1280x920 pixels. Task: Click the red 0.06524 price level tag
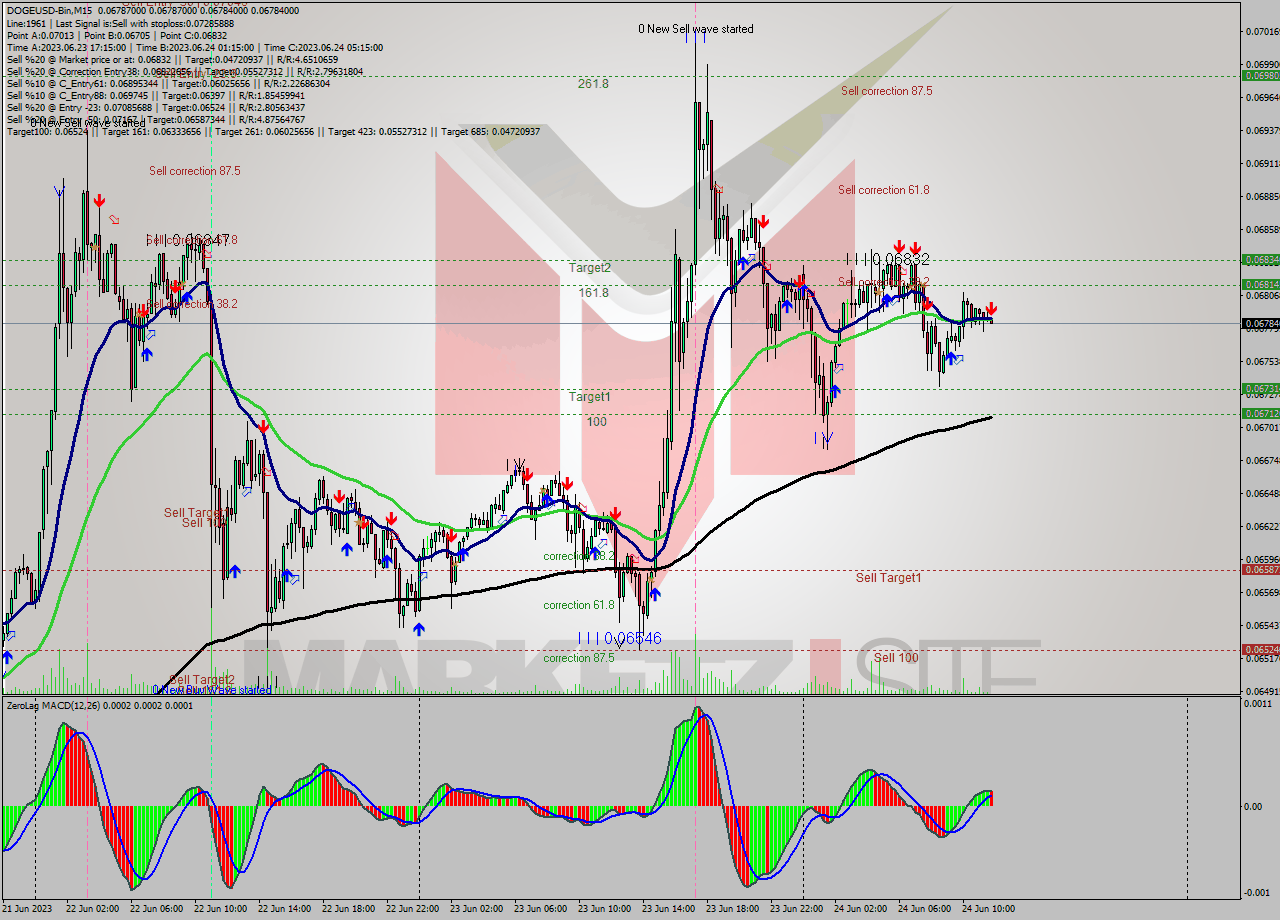pos(1260,650)
